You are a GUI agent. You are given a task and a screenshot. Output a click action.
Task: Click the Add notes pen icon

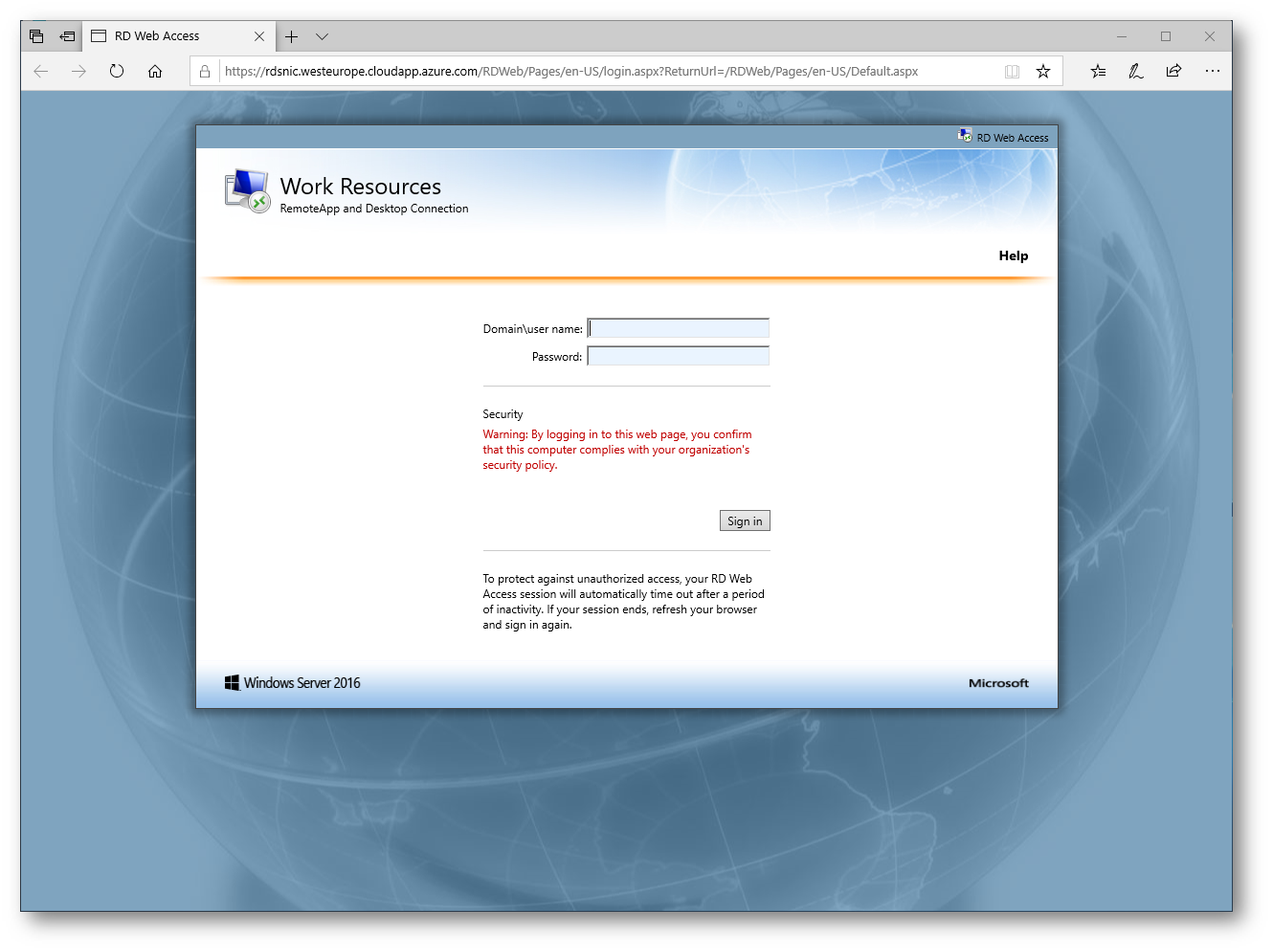coord(1136,71)
